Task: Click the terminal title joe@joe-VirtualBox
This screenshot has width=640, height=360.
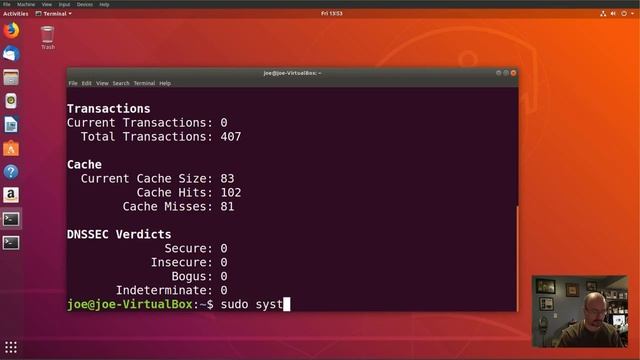Action: tap(292, 73)
